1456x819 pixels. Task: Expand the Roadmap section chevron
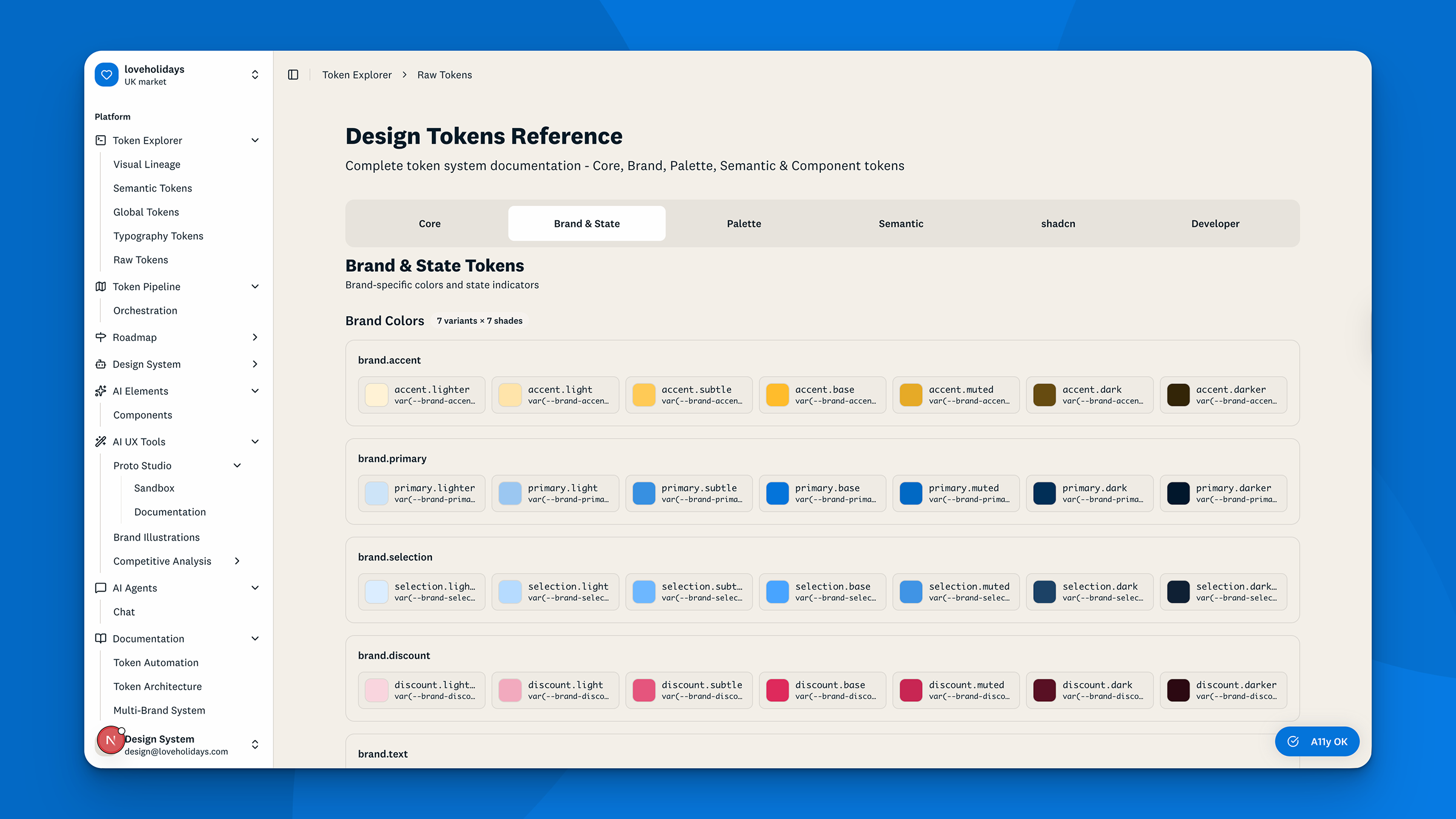coord(255,337)
